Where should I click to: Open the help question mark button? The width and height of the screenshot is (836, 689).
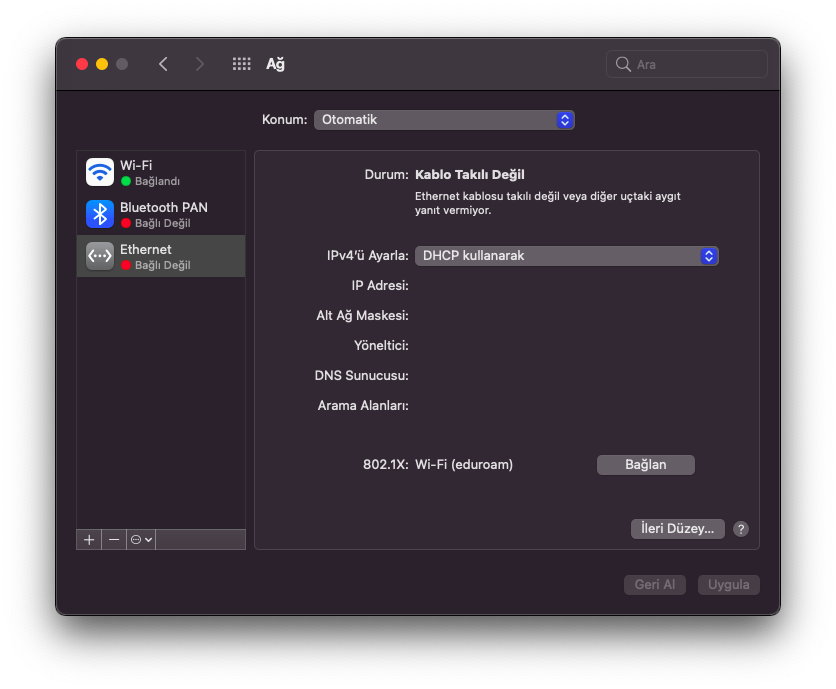tap(741, 529)
